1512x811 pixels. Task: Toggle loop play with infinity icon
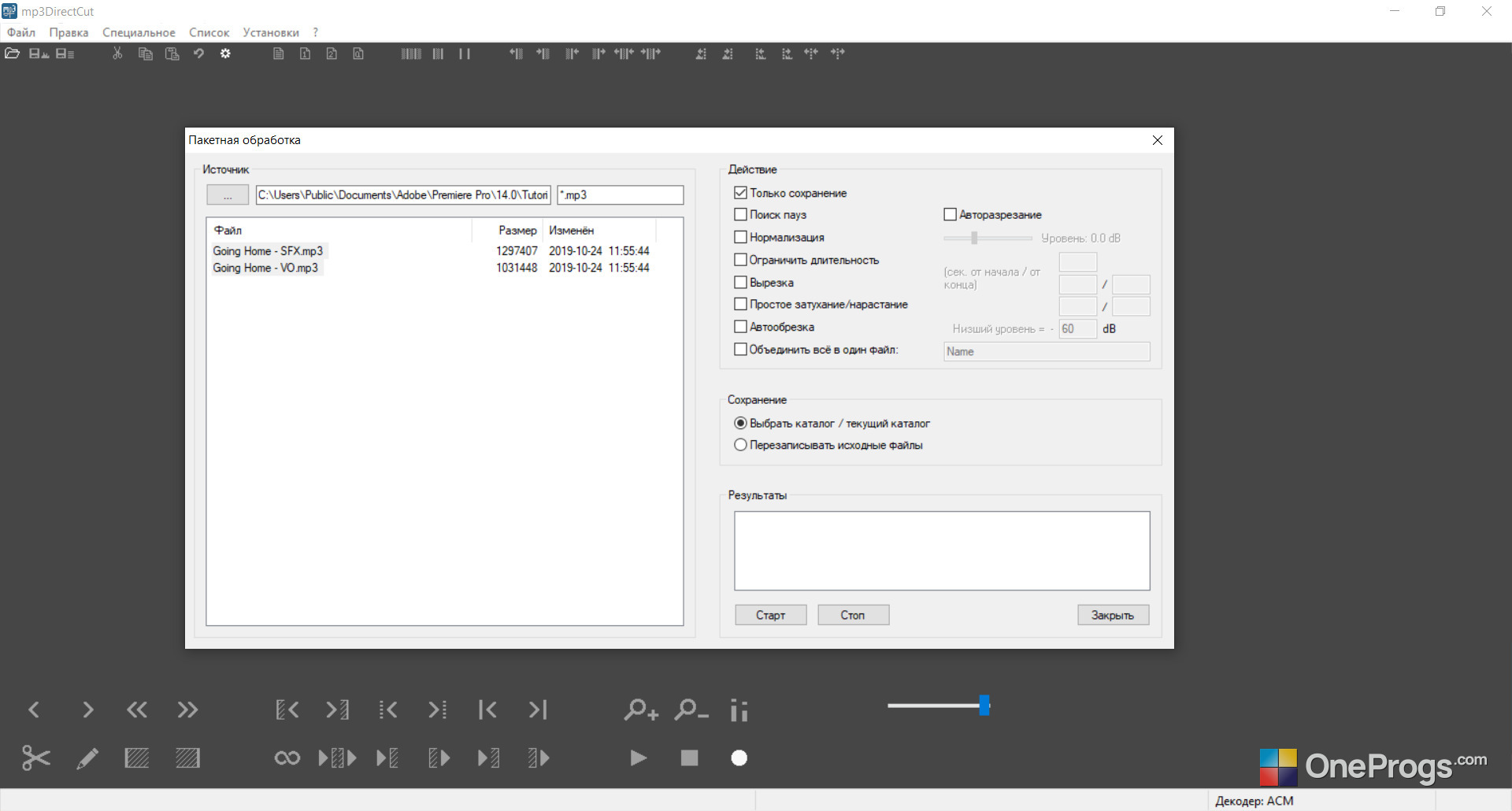287,758
